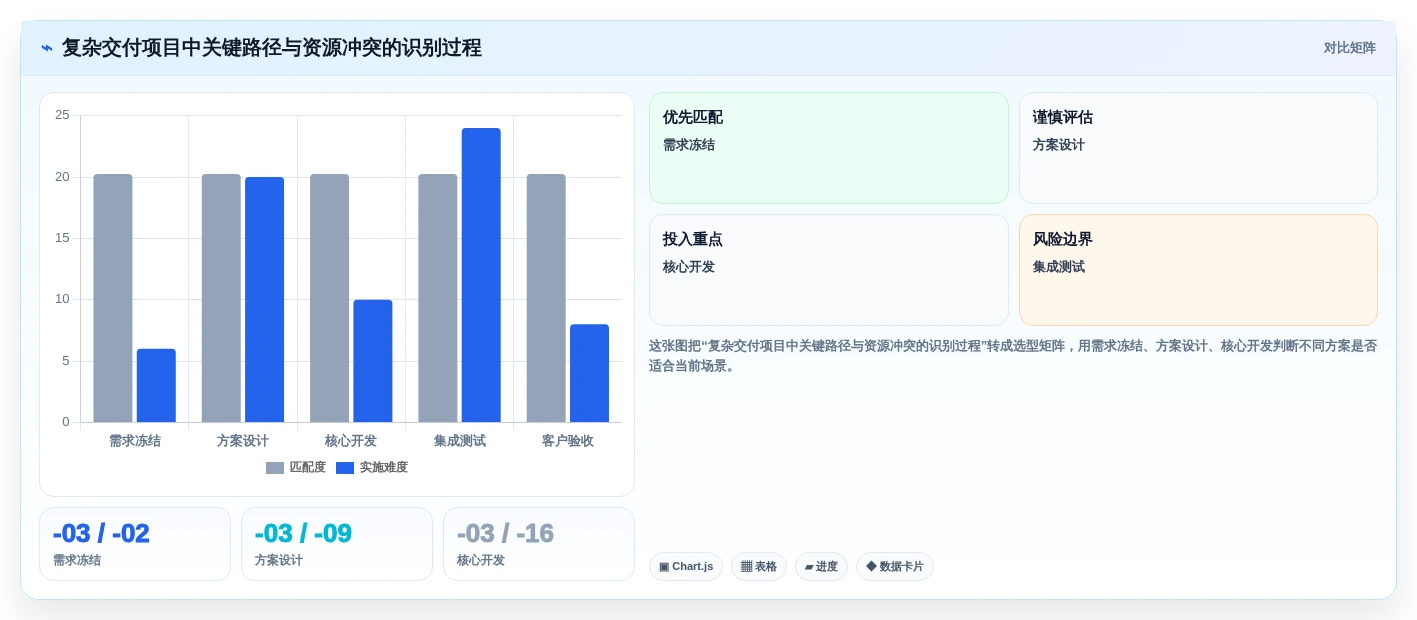This screenshot has height=620, width=1417.
Task: Click the 对比矩阵 label in header
Action: [1349, 48]
